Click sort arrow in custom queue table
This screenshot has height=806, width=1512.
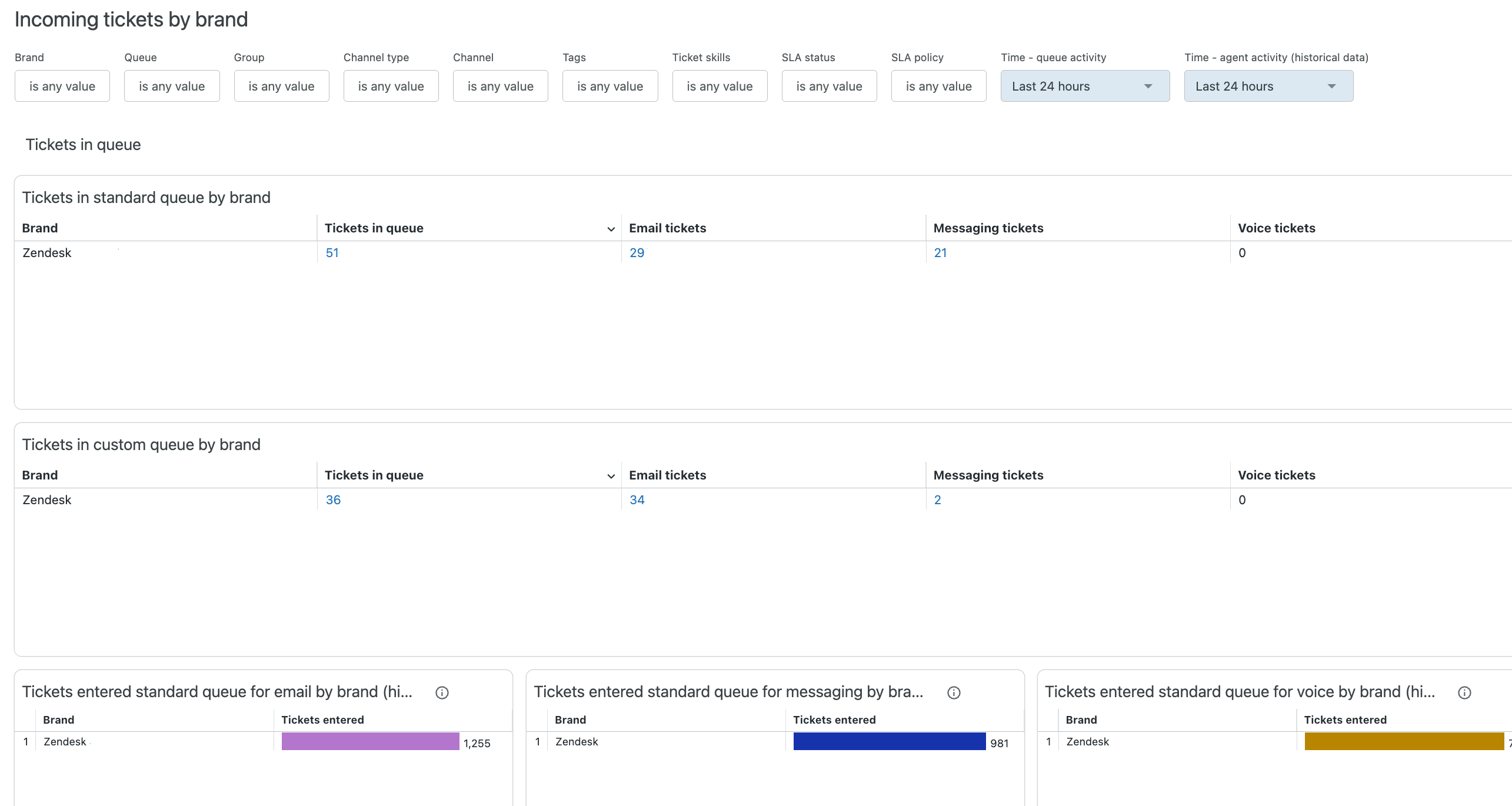611,476
